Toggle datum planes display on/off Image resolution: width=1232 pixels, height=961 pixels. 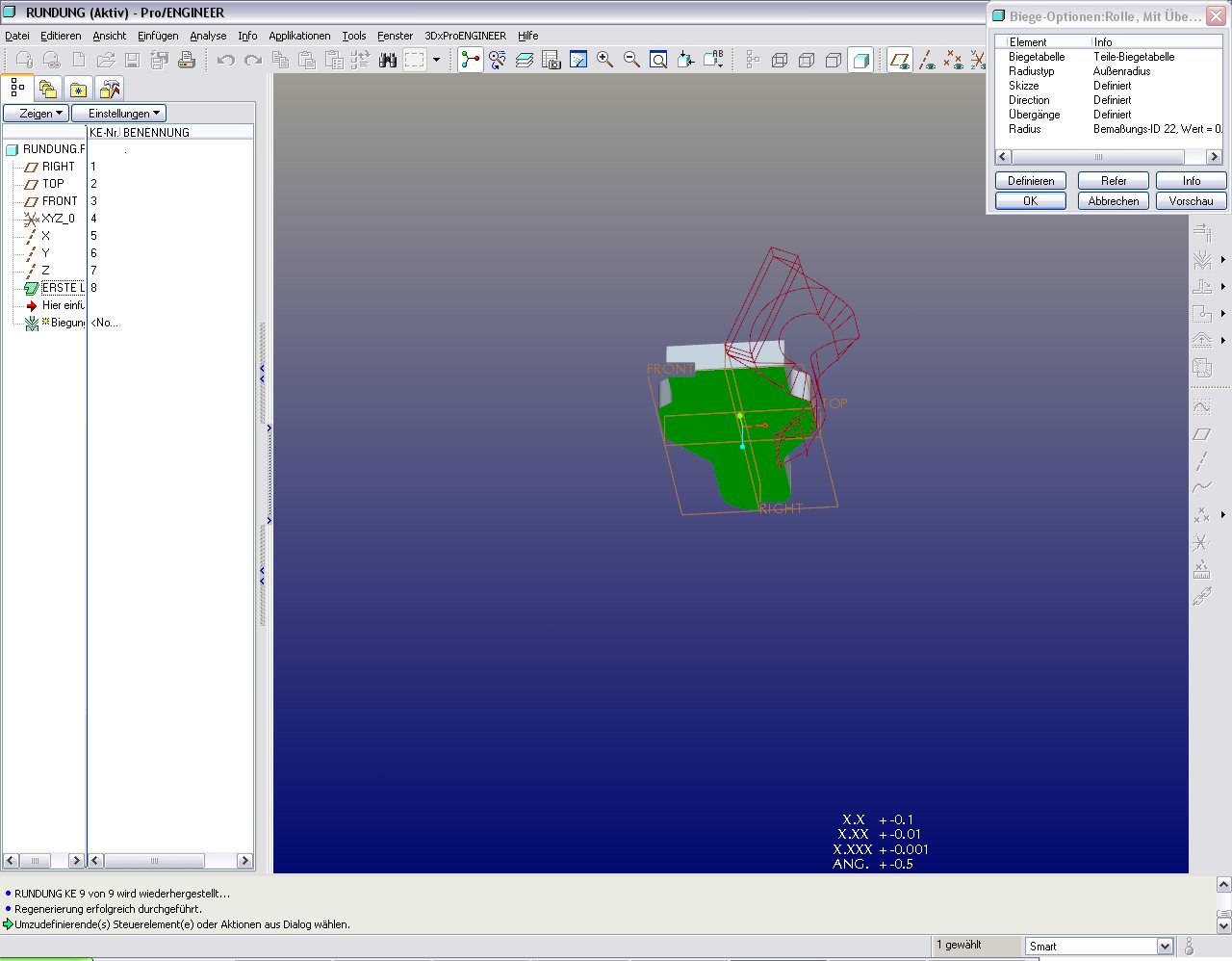(x=900, y=60)
